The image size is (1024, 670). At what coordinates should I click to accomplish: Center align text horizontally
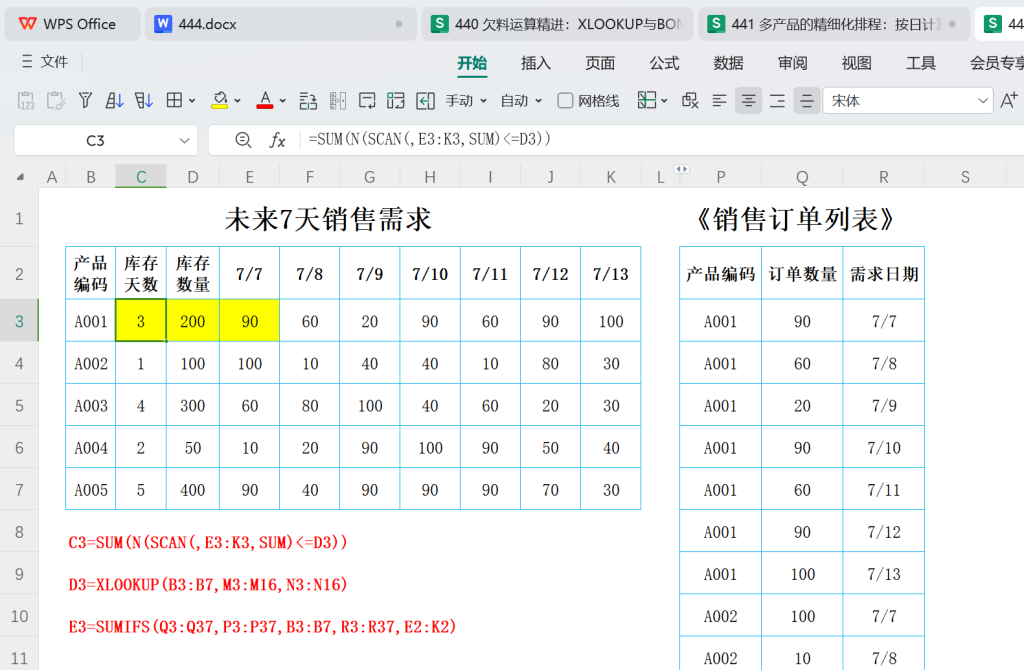(x=748, y=101)
